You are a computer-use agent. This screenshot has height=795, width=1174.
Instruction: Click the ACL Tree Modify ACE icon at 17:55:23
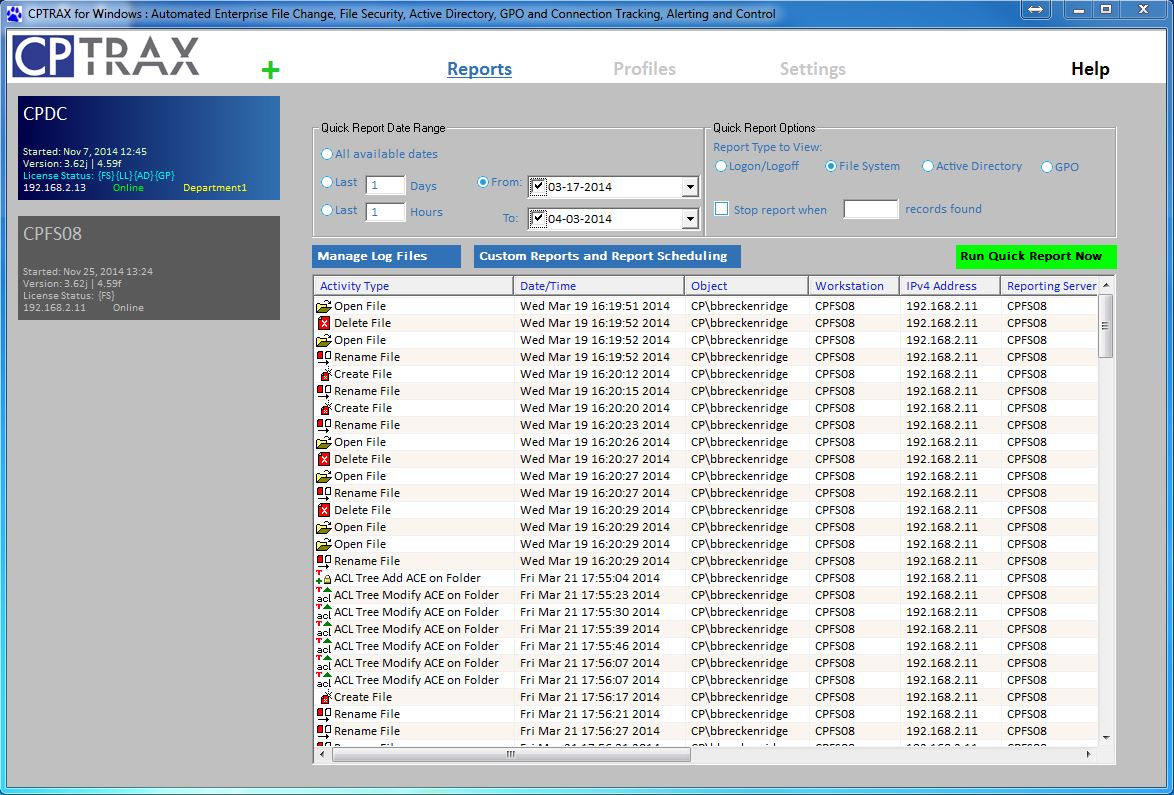click(323, 595)
